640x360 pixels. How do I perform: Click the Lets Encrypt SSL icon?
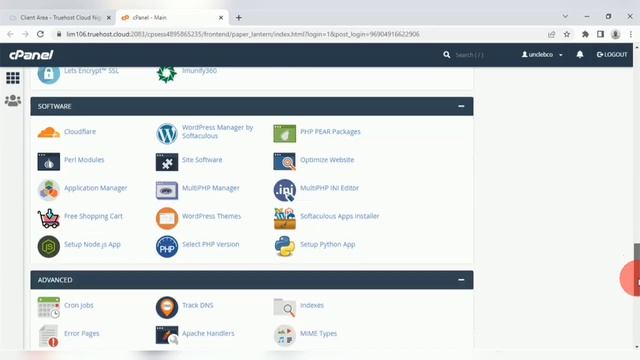(49, 74)
